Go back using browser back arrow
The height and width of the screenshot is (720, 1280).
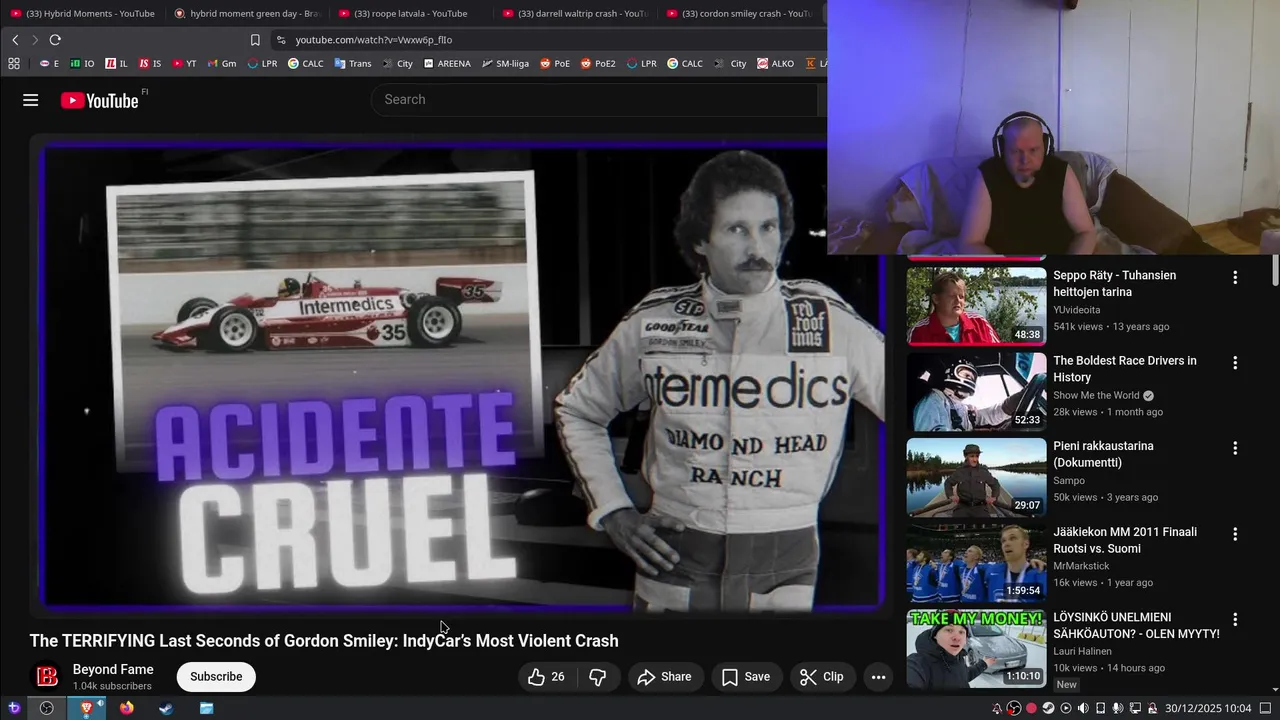(x=15, y=40)
